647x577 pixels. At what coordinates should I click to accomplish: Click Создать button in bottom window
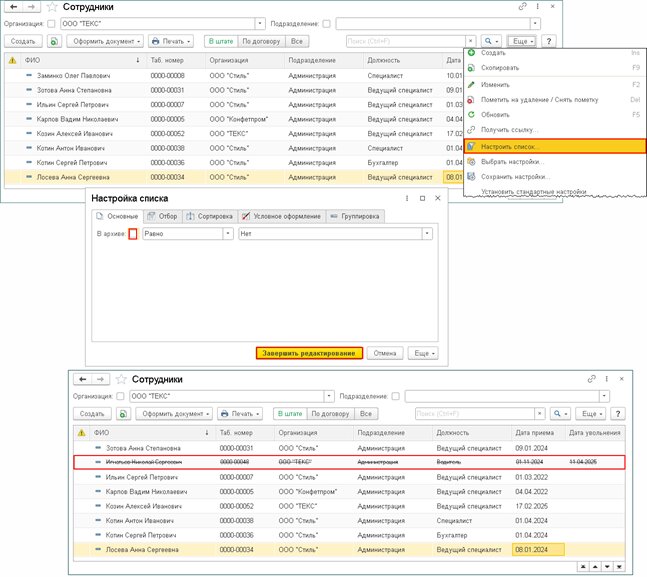[92, 414]
